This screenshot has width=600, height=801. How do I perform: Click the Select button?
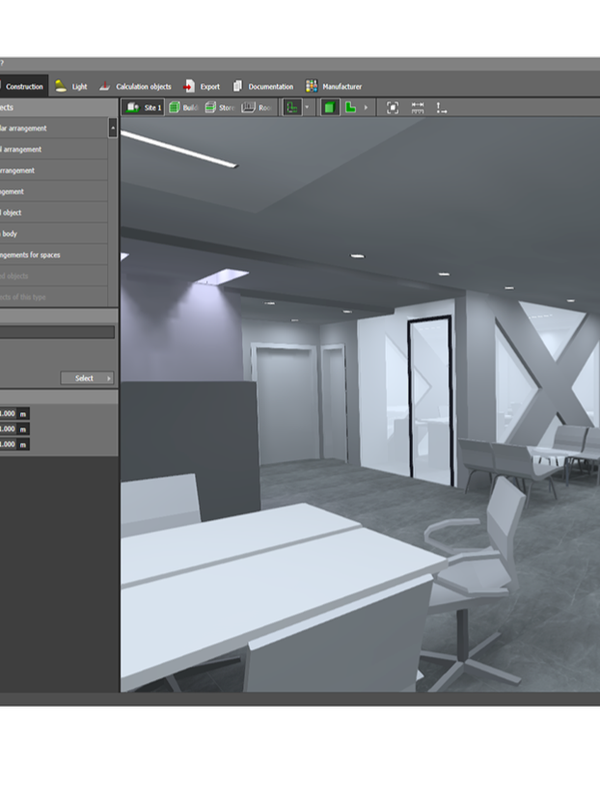87,378
